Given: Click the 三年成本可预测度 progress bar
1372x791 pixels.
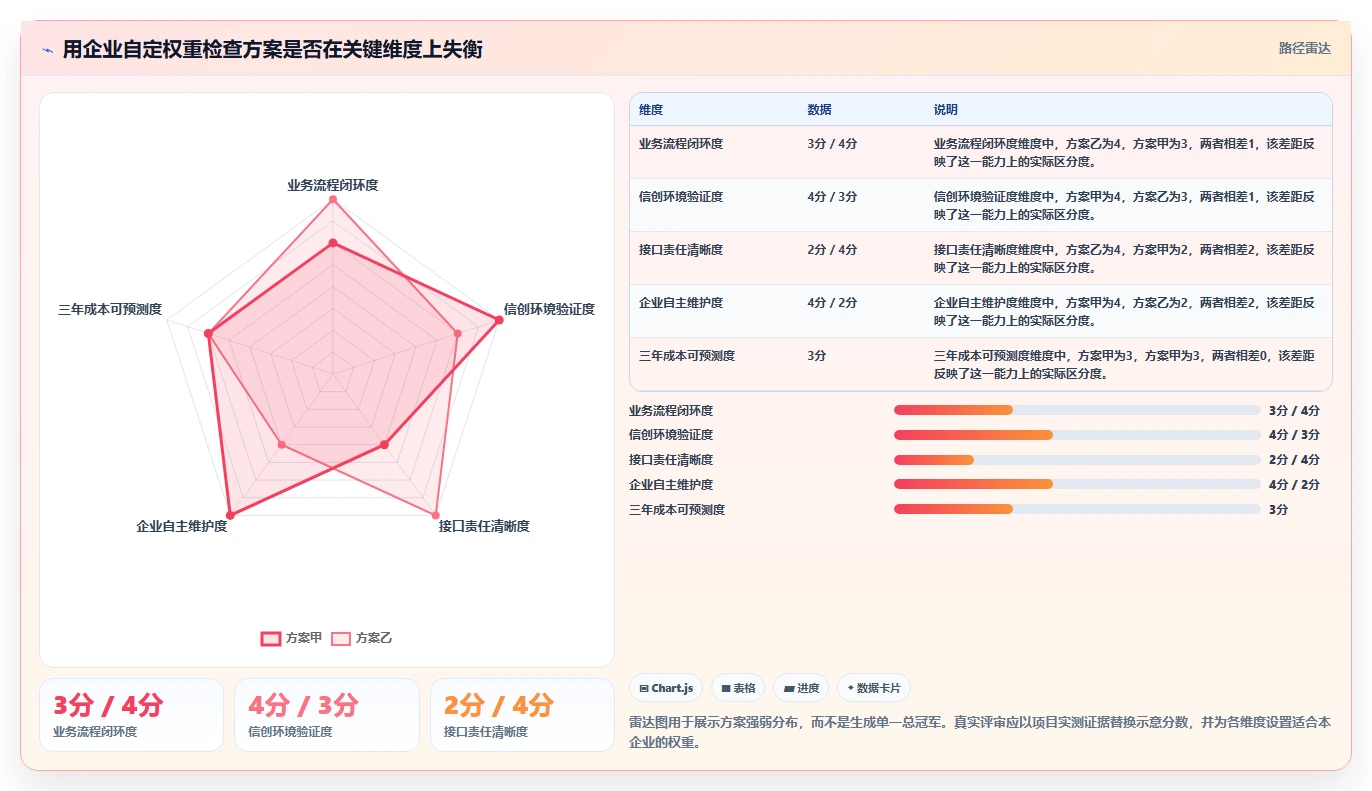Looking at the screenshot, I should [1077, 509].
